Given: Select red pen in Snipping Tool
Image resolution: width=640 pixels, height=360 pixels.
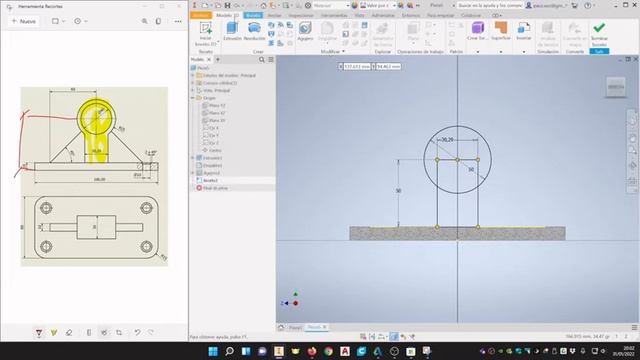Looking at the screenshot, I should [x=39, y=333].
